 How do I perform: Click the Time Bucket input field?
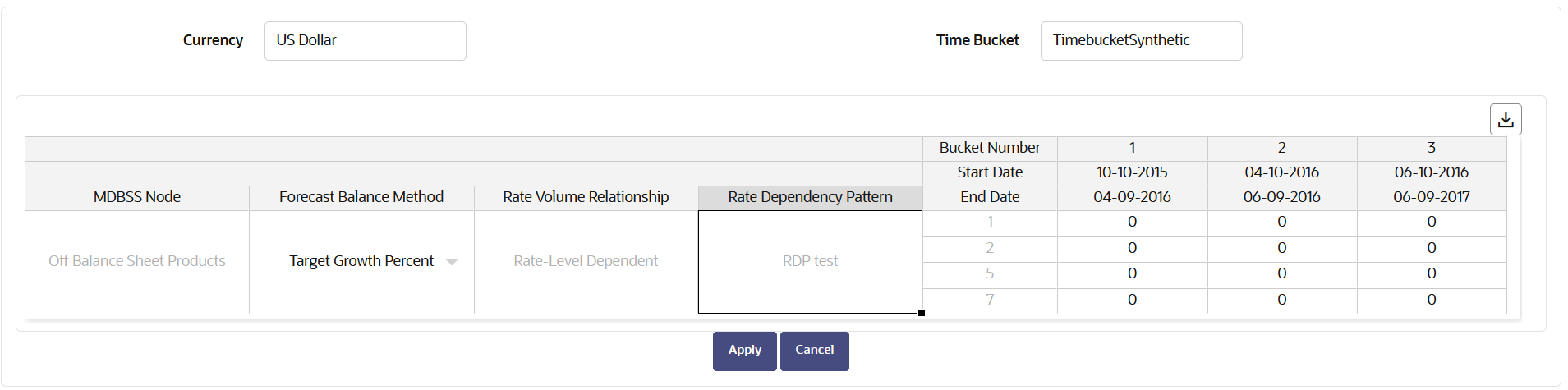[x=1140, y=41]
